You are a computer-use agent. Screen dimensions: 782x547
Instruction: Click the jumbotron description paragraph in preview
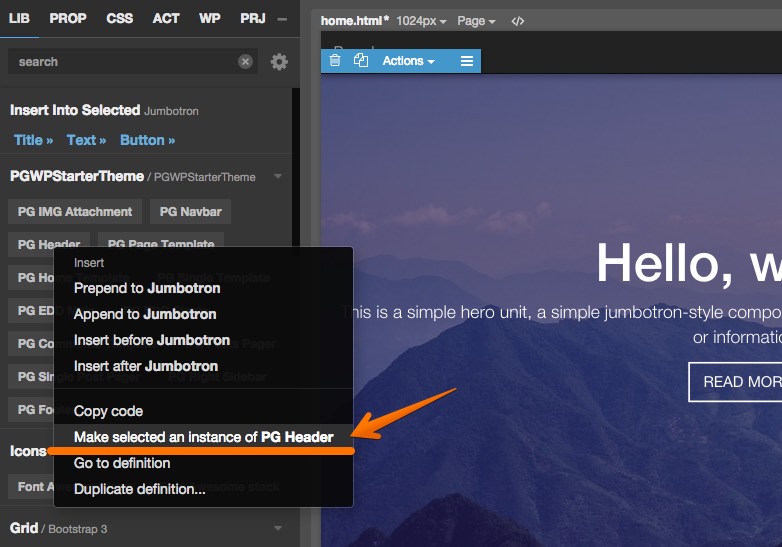pos(562,325)
